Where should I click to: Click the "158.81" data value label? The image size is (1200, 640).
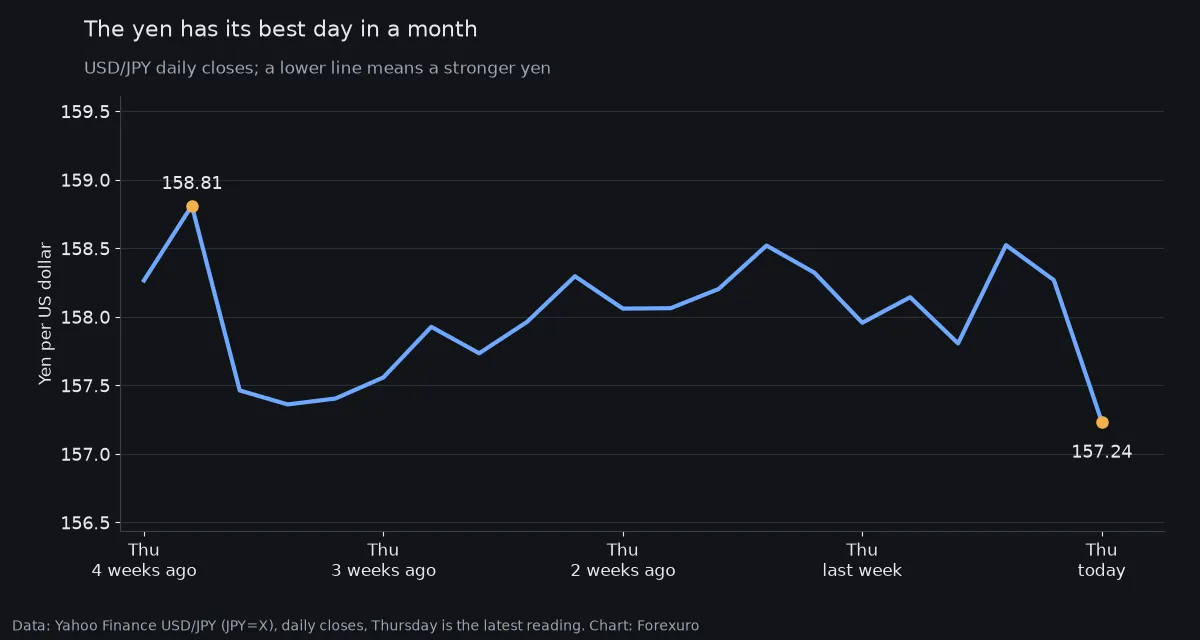click(192, 183)
